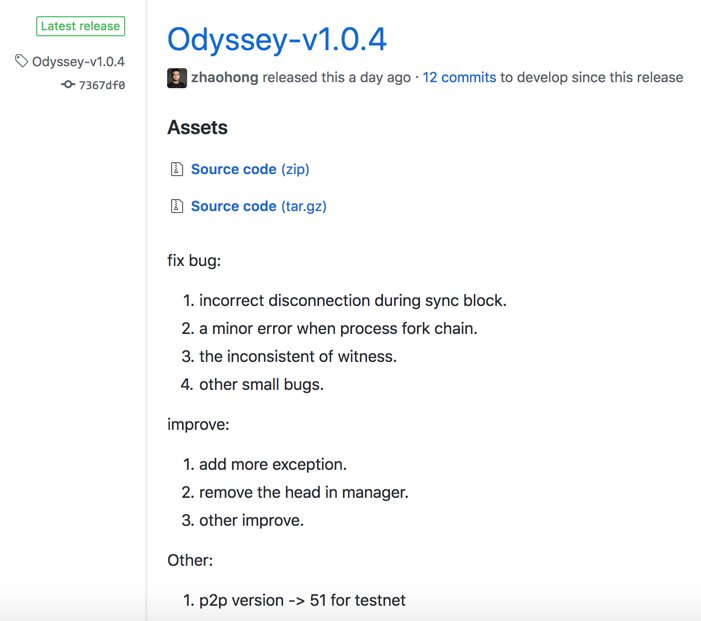The height and width of the screenshot is (621, 701).
Task: Click the 'improve:' text
Action: [x=198, y=424]
